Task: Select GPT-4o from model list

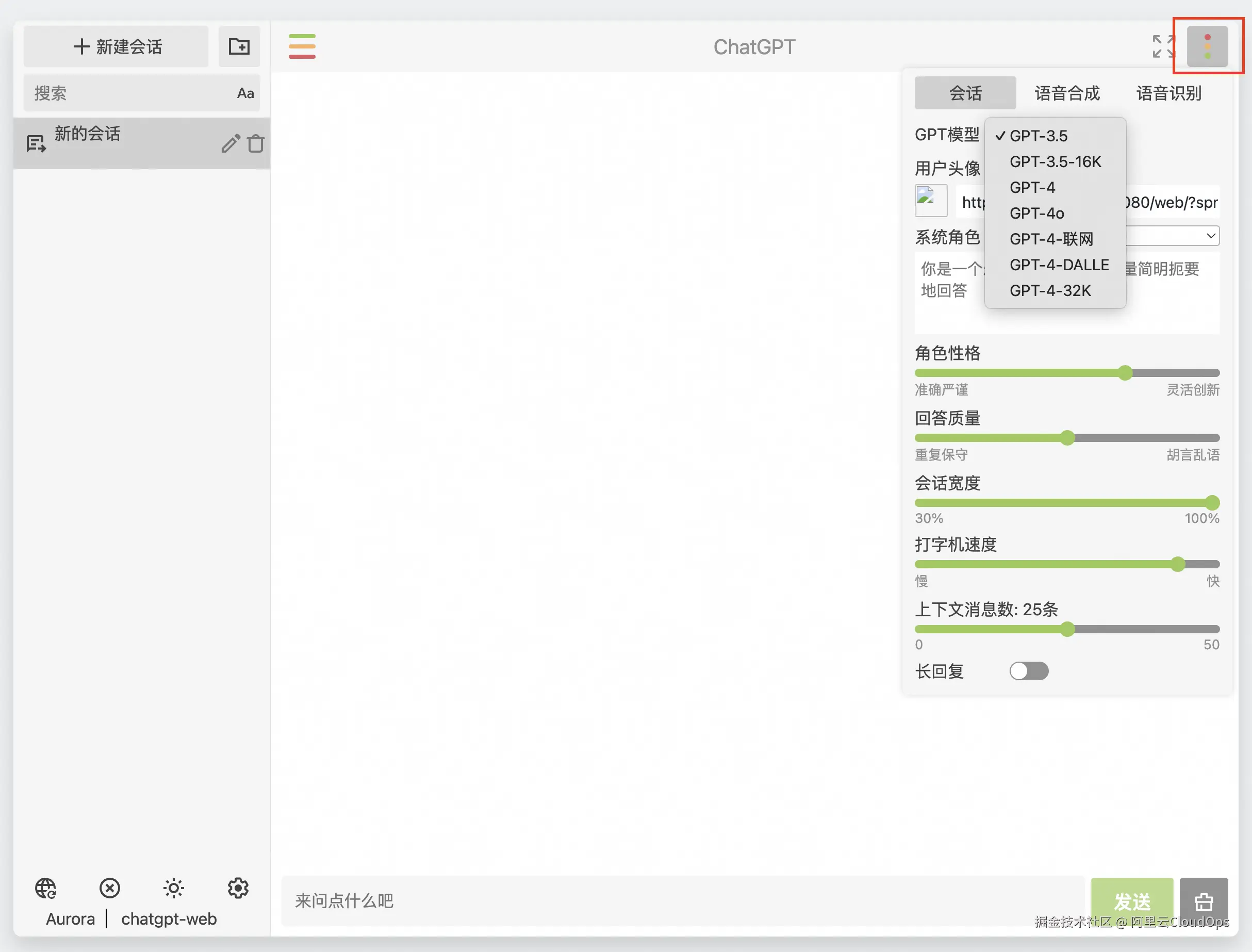Action: (1037, 213)
